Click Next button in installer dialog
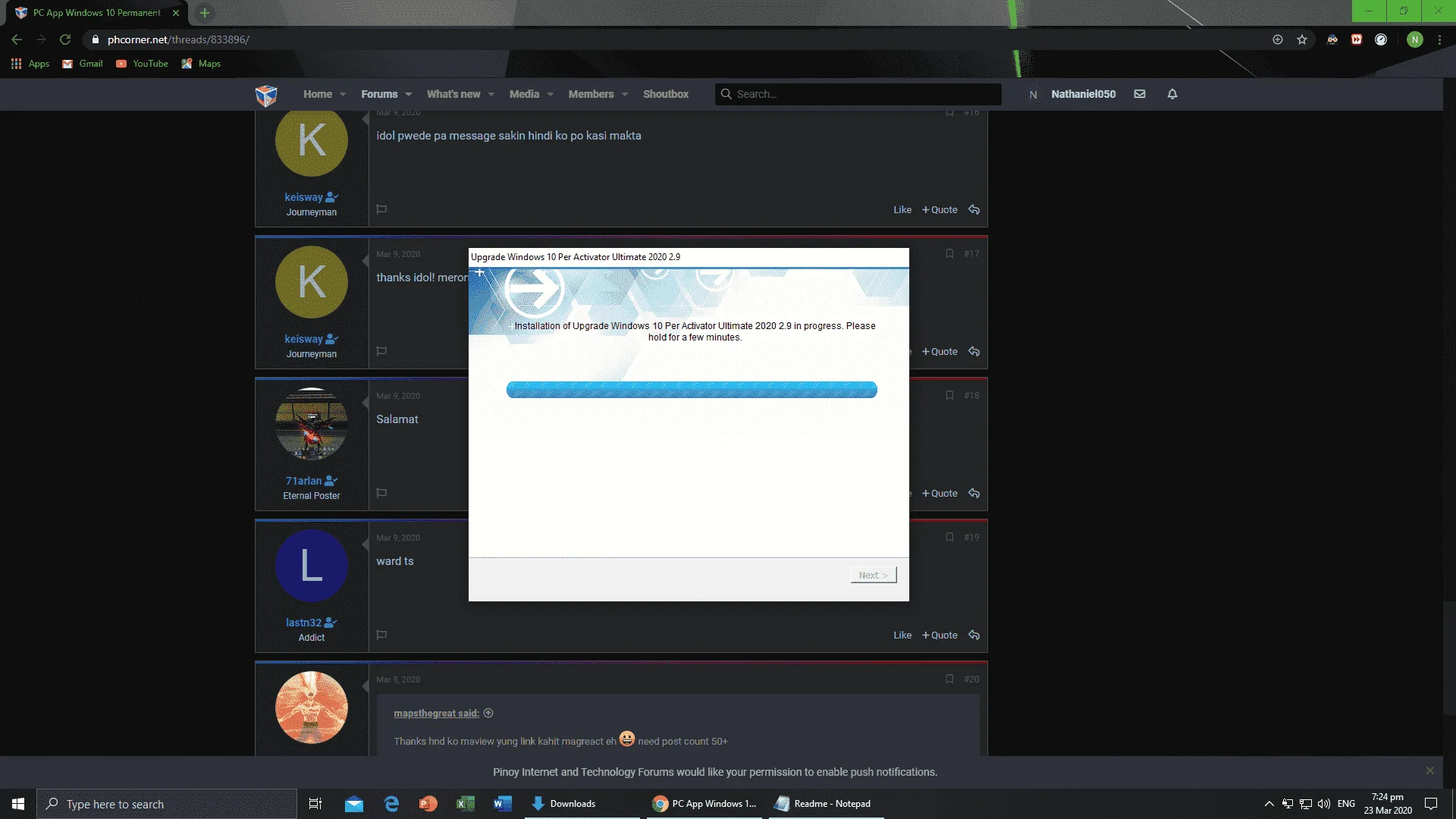 tap(874, 575)
